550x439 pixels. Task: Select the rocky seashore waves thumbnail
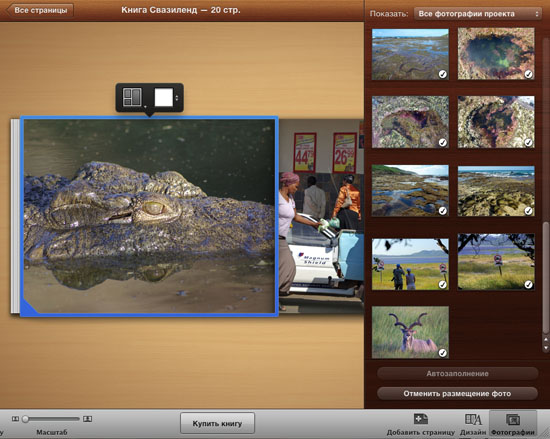point(496,191)
